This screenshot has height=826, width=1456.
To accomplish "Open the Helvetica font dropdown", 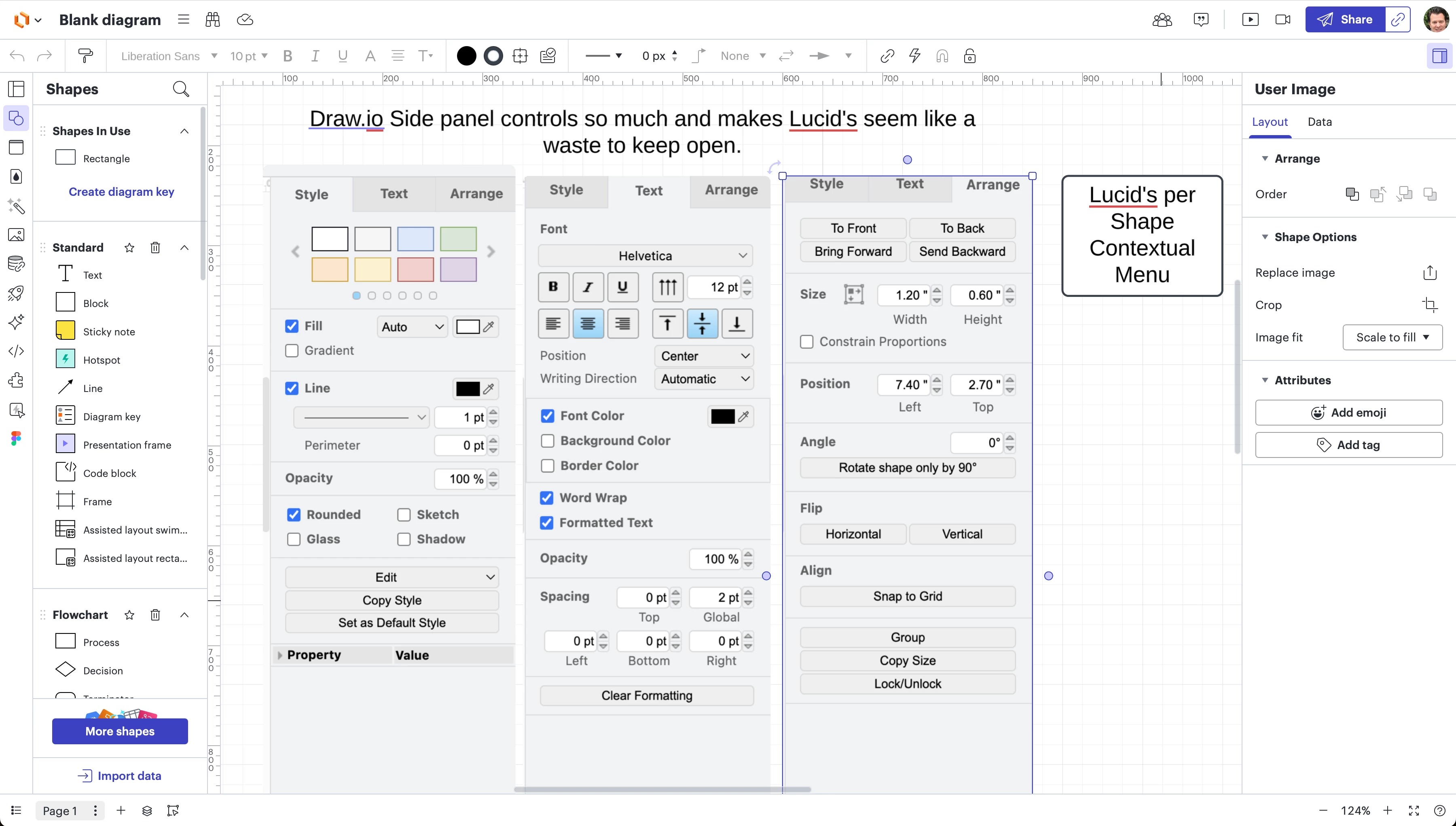I will tap(645, 255).
